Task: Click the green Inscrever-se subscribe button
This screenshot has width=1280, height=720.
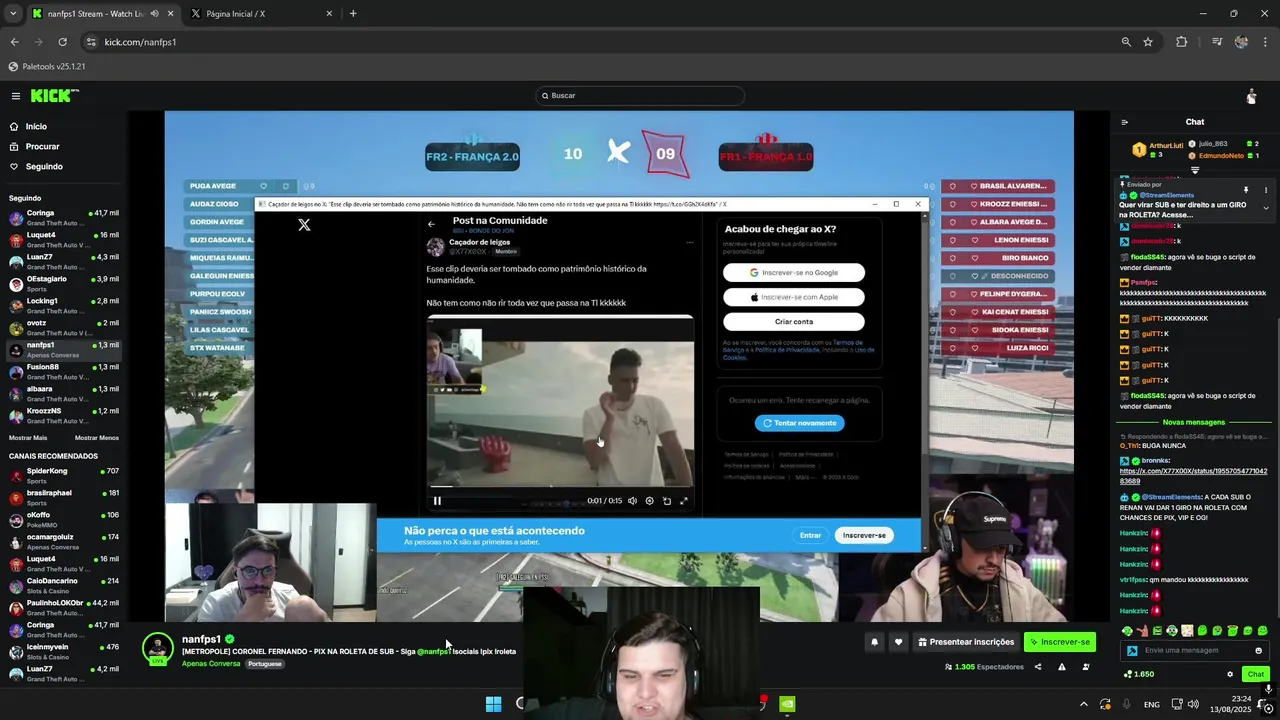Action: [1060, 642]
